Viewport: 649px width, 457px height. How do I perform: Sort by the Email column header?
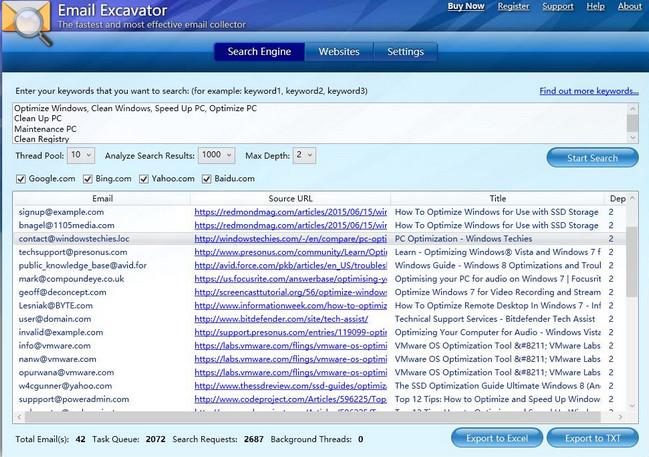[102, 199]
